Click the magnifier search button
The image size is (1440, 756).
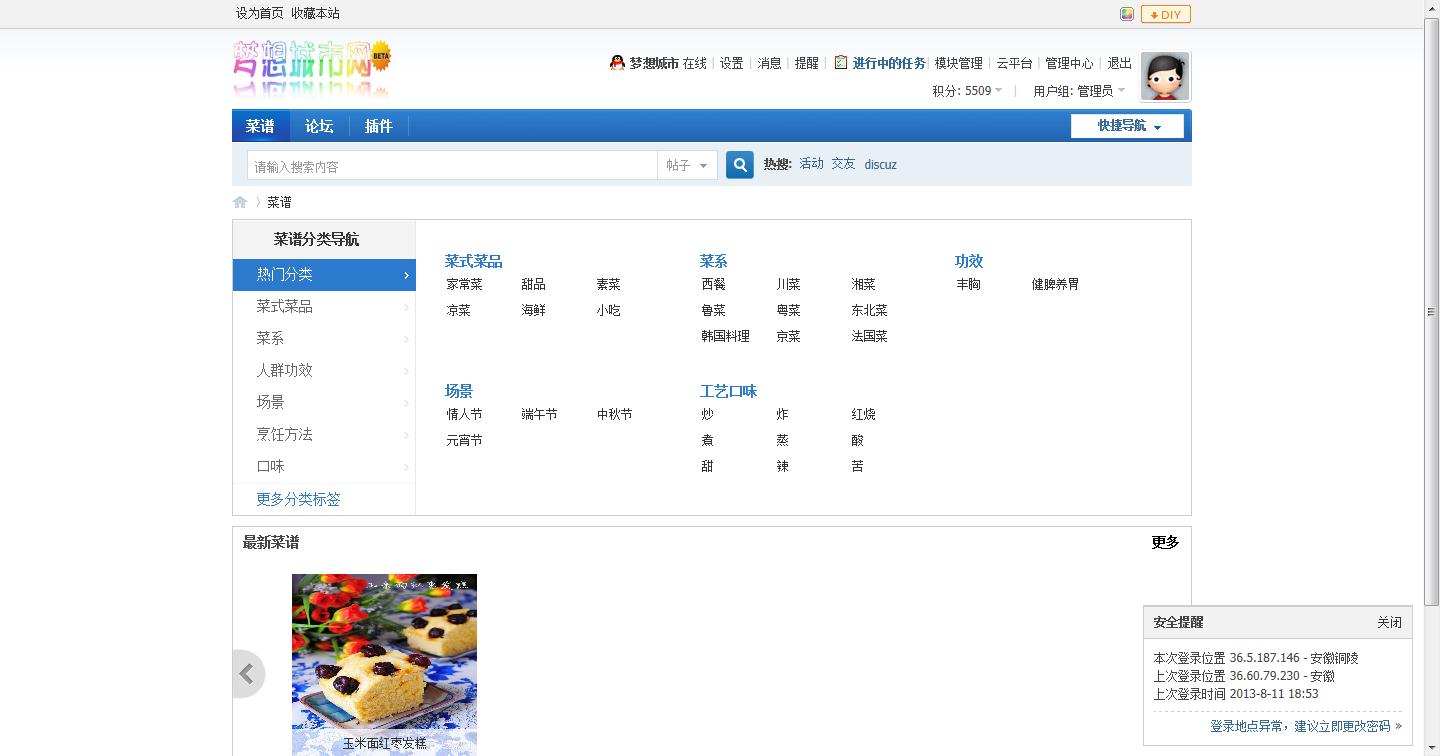(739, 165)
